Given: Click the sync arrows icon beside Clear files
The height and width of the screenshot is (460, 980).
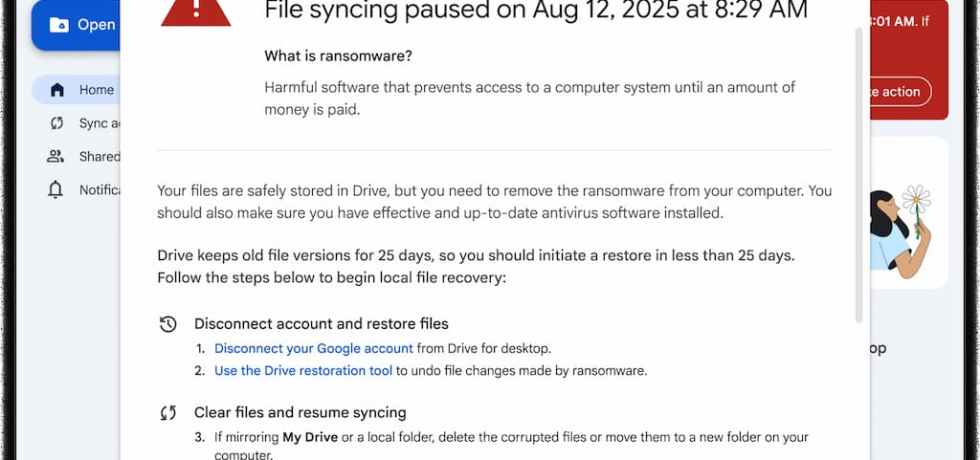Looking at the screenshot, I should (x=168, y=412).
